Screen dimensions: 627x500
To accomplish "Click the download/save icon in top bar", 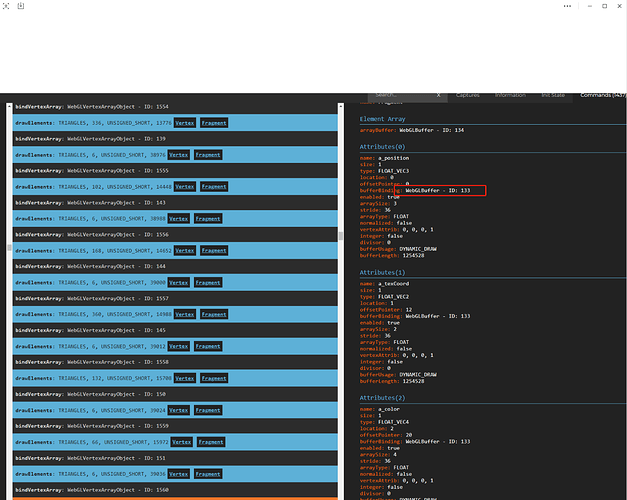I will tap(21, 6).
